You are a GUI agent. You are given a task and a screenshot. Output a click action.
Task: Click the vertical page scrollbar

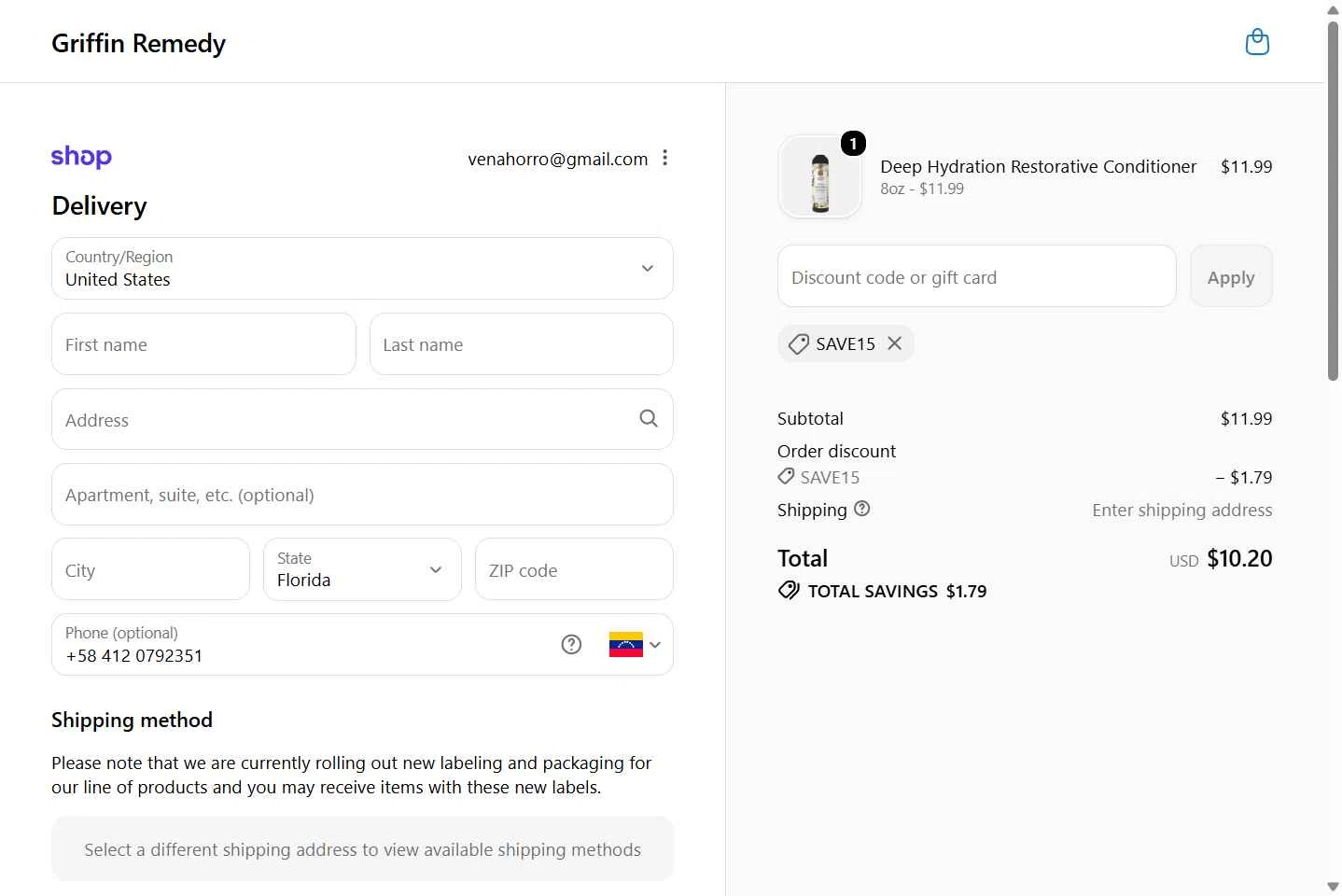[x=1333, y=201]
